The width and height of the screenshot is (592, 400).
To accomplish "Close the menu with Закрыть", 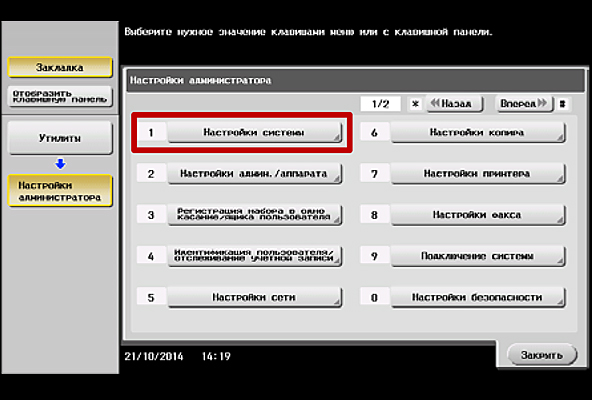I will coord(542,355).
